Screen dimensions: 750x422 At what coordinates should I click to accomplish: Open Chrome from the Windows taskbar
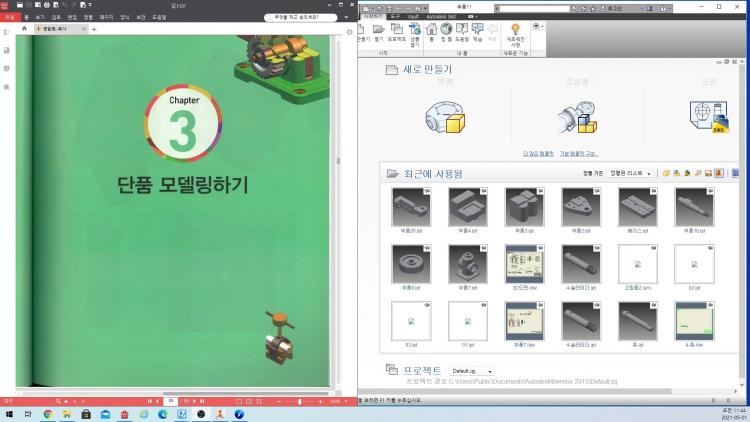click(x=47, y=412)
